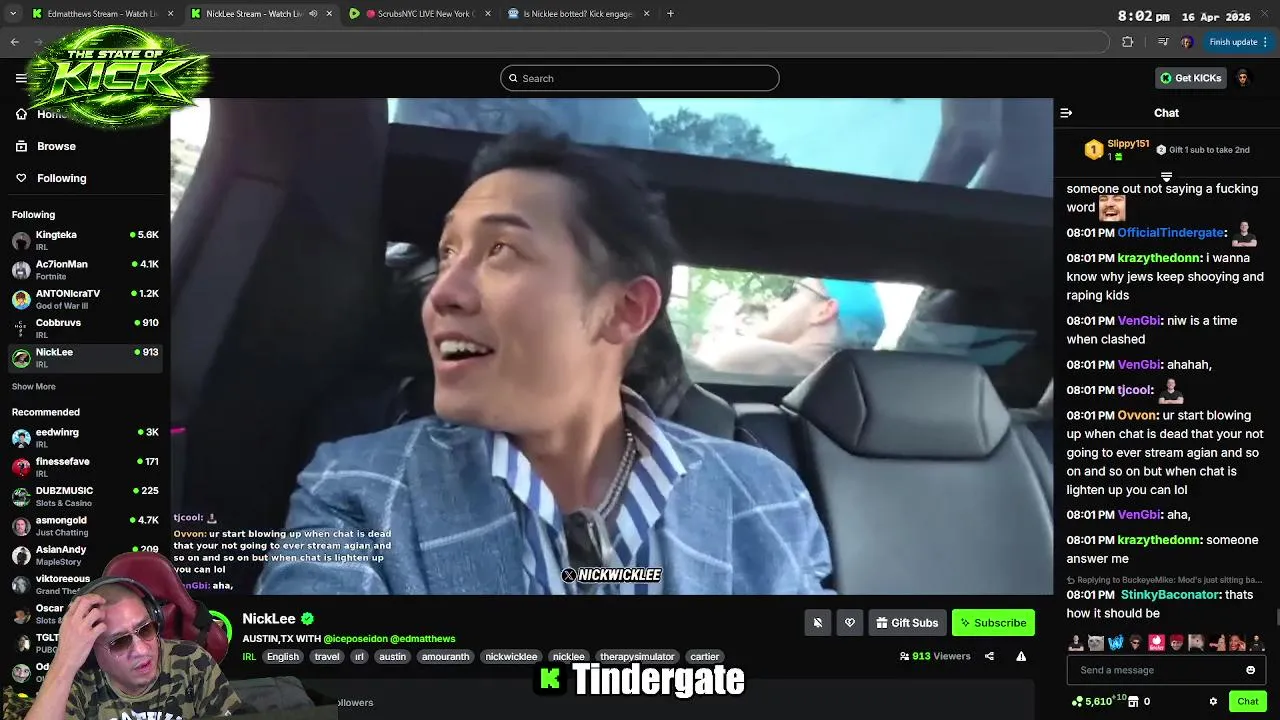Screen dimensions: 1280x720
Task: Open the Following heart link
Action: [51, 178]
